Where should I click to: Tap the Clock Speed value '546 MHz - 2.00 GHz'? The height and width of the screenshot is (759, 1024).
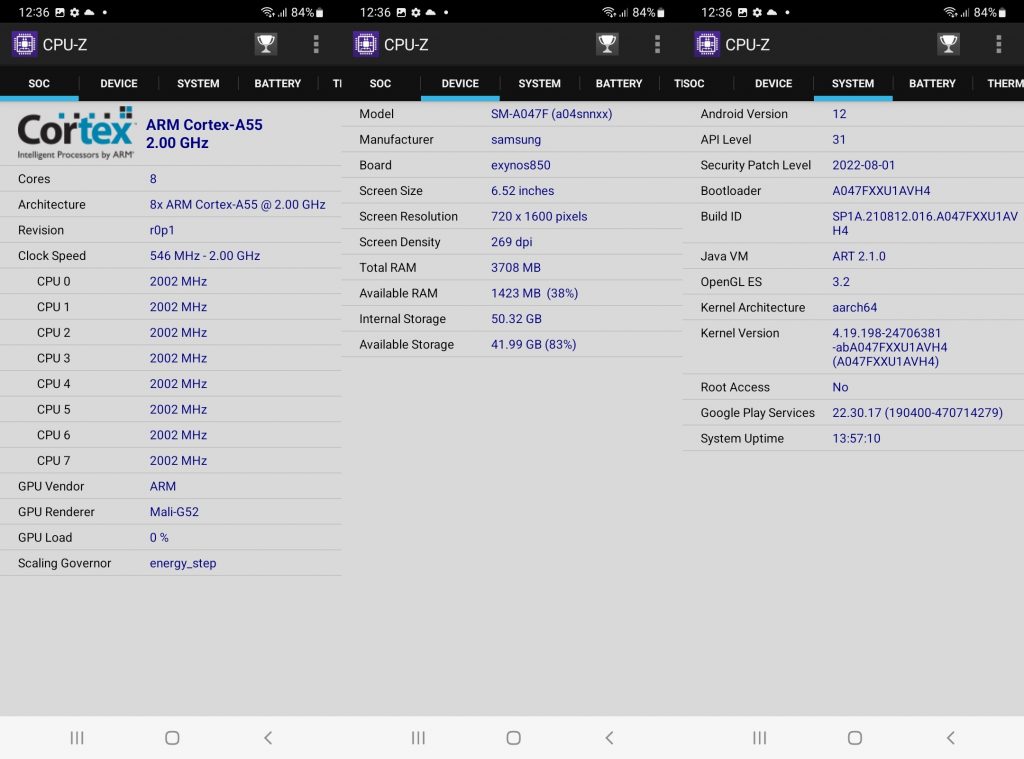click(205, 255)
